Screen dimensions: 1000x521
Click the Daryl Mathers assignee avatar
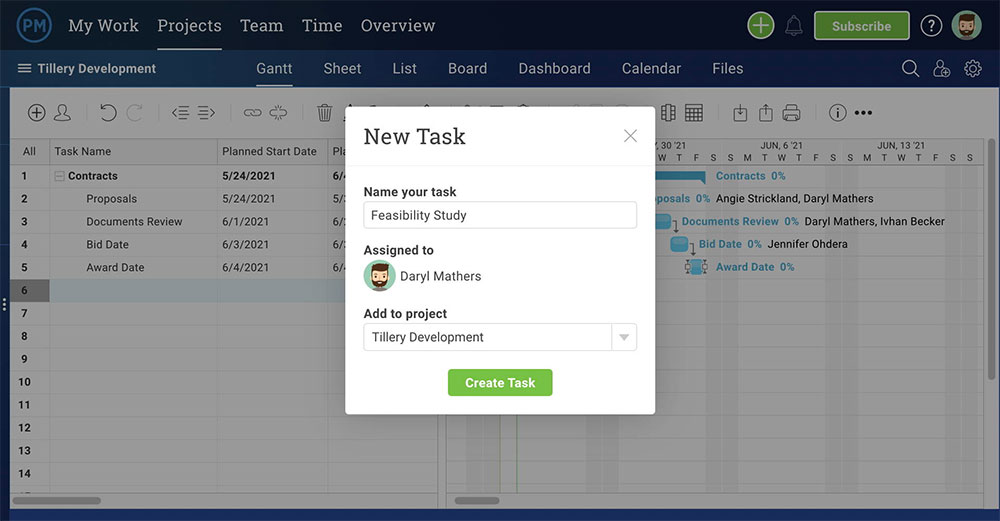(x=379, y=276)
